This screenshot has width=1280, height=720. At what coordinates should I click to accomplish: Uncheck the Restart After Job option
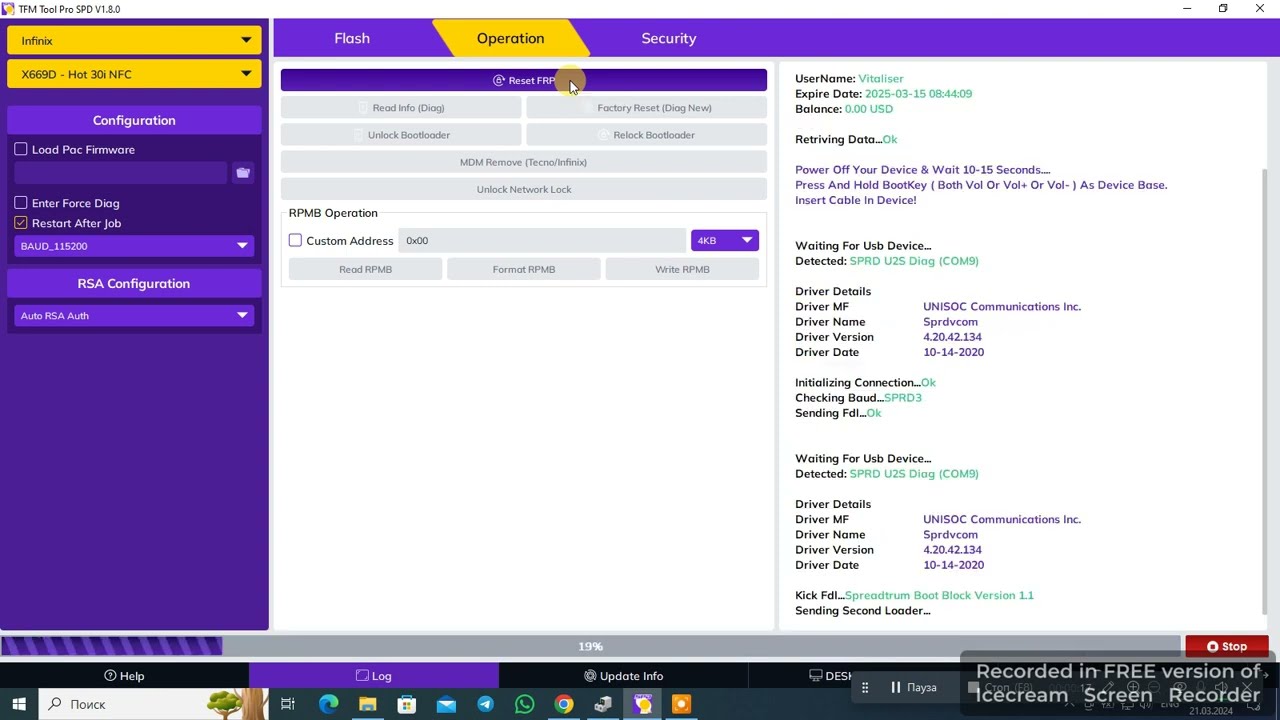[x=21, y=223]
